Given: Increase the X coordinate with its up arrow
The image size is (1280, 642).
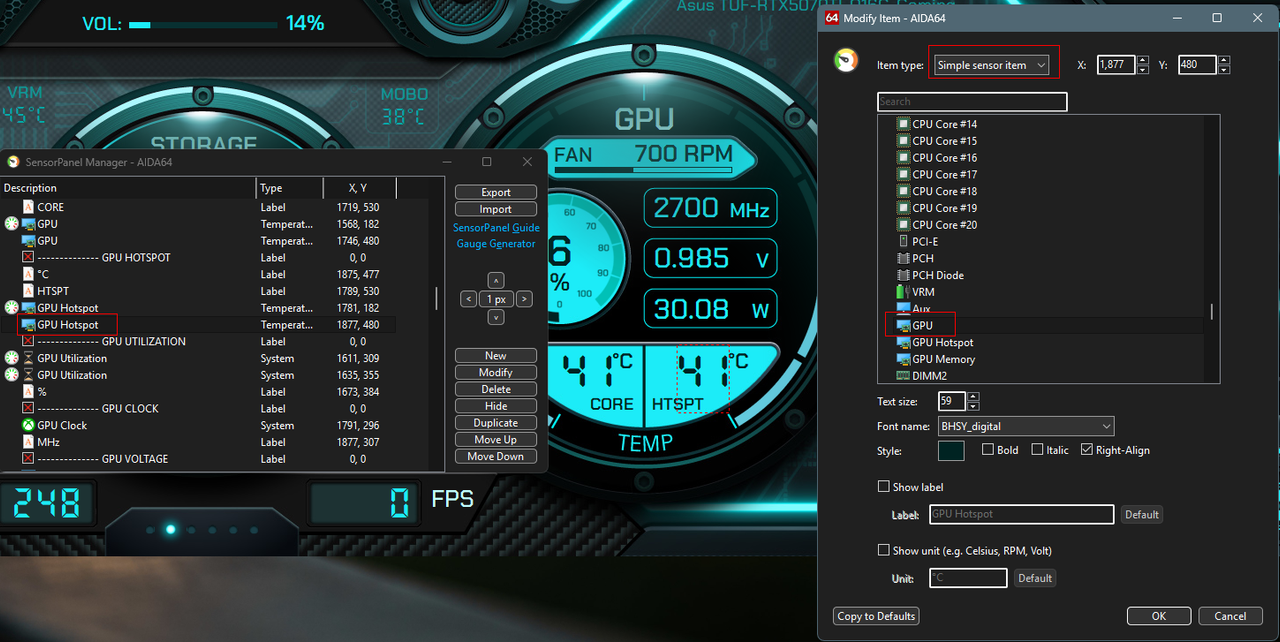Looking at the screenshot, I should [x=1143, y=60].
